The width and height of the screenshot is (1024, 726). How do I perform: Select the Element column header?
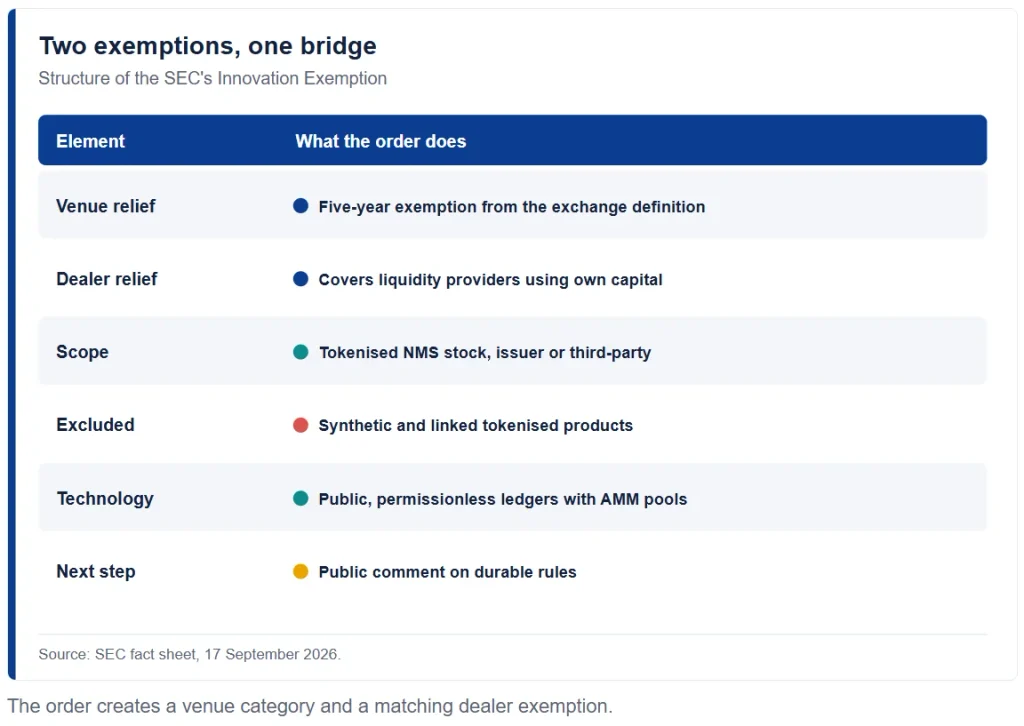(x=90, y=141)
